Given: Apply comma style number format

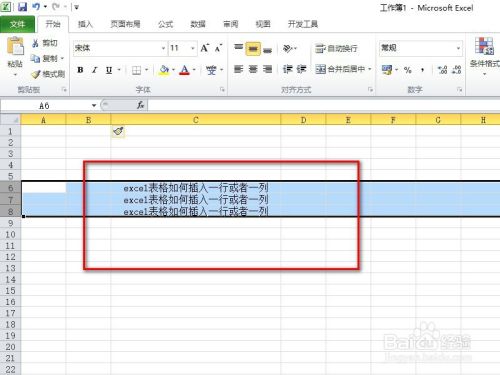Looking at the screenshot, I should coord(422,70).
